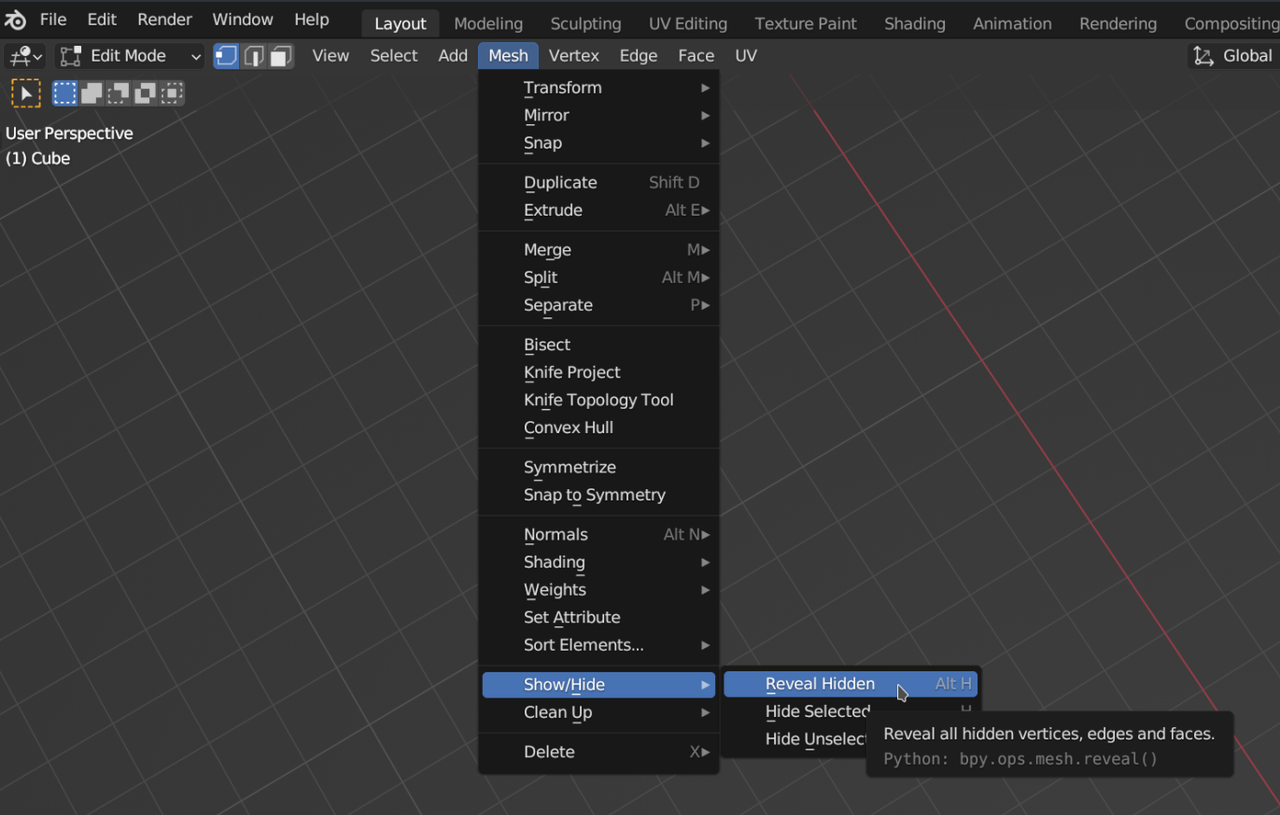Enable vertex select mode
Image resolution: width=1280 pixels, height=815 pixels.
(226, 56)
